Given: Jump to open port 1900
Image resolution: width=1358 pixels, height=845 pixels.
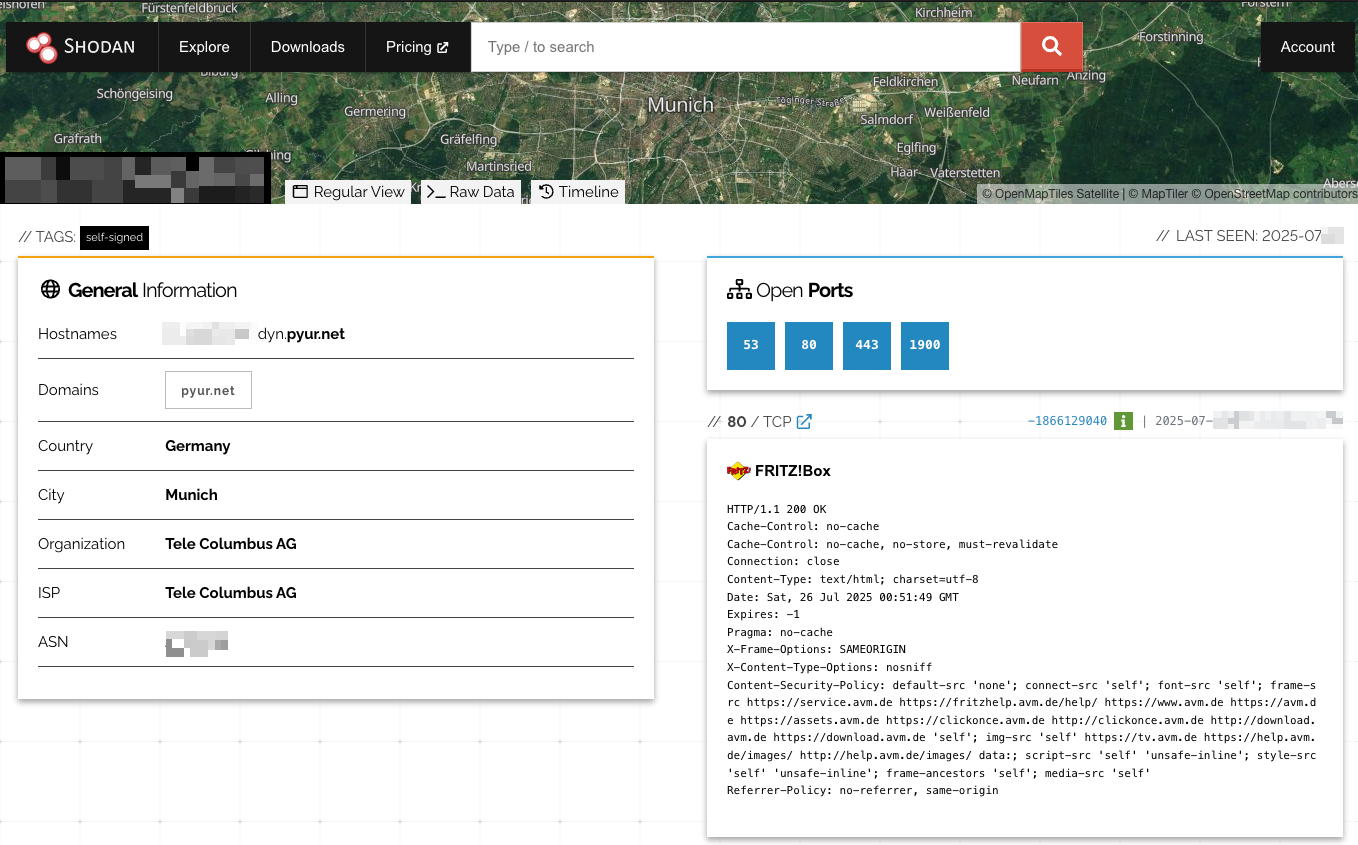Looking at the screenshot, I should [925, 345].
